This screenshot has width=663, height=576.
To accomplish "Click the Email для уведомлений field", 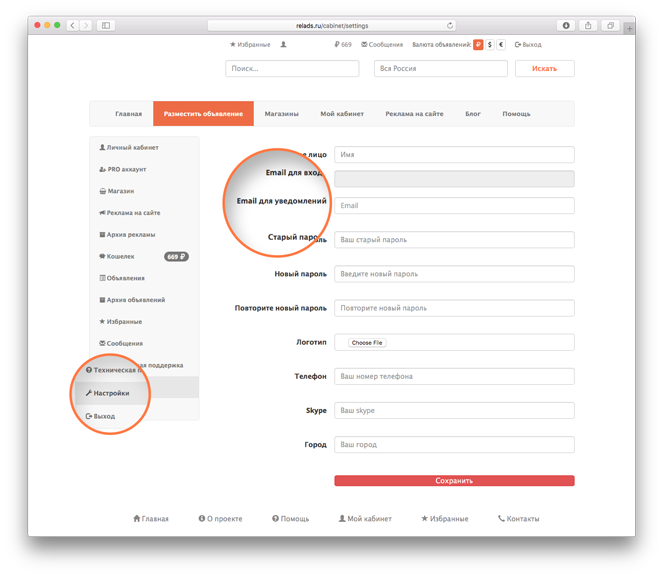I will point(454,206).
